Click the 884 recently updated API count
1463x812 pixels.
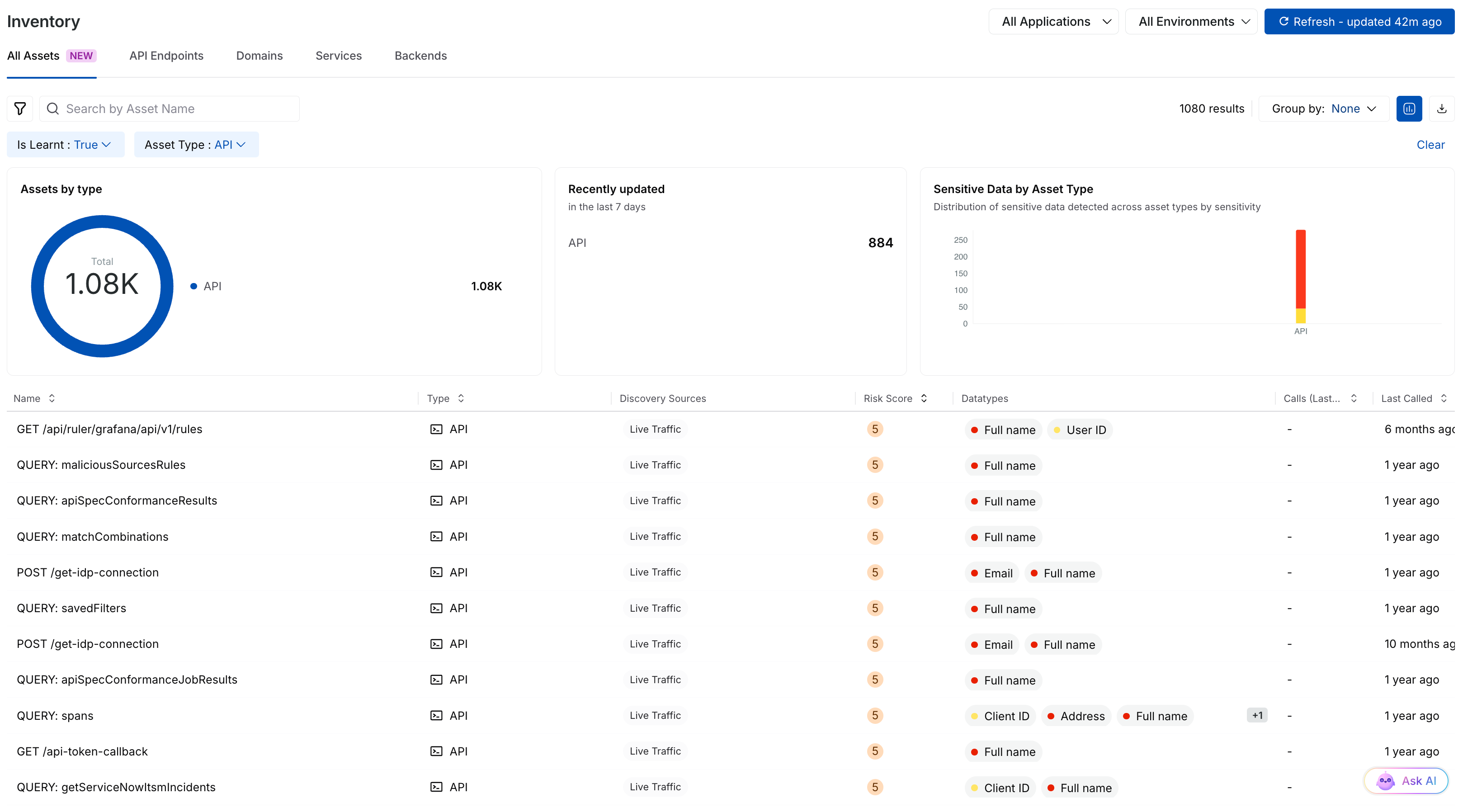click(880, 243)
